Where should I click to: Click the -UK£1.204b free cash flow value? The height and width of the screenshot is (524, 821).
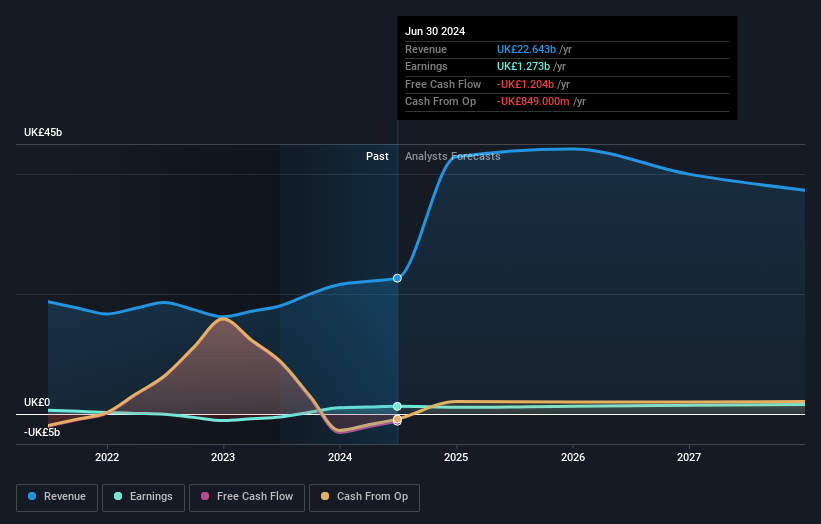coord(525,84)
